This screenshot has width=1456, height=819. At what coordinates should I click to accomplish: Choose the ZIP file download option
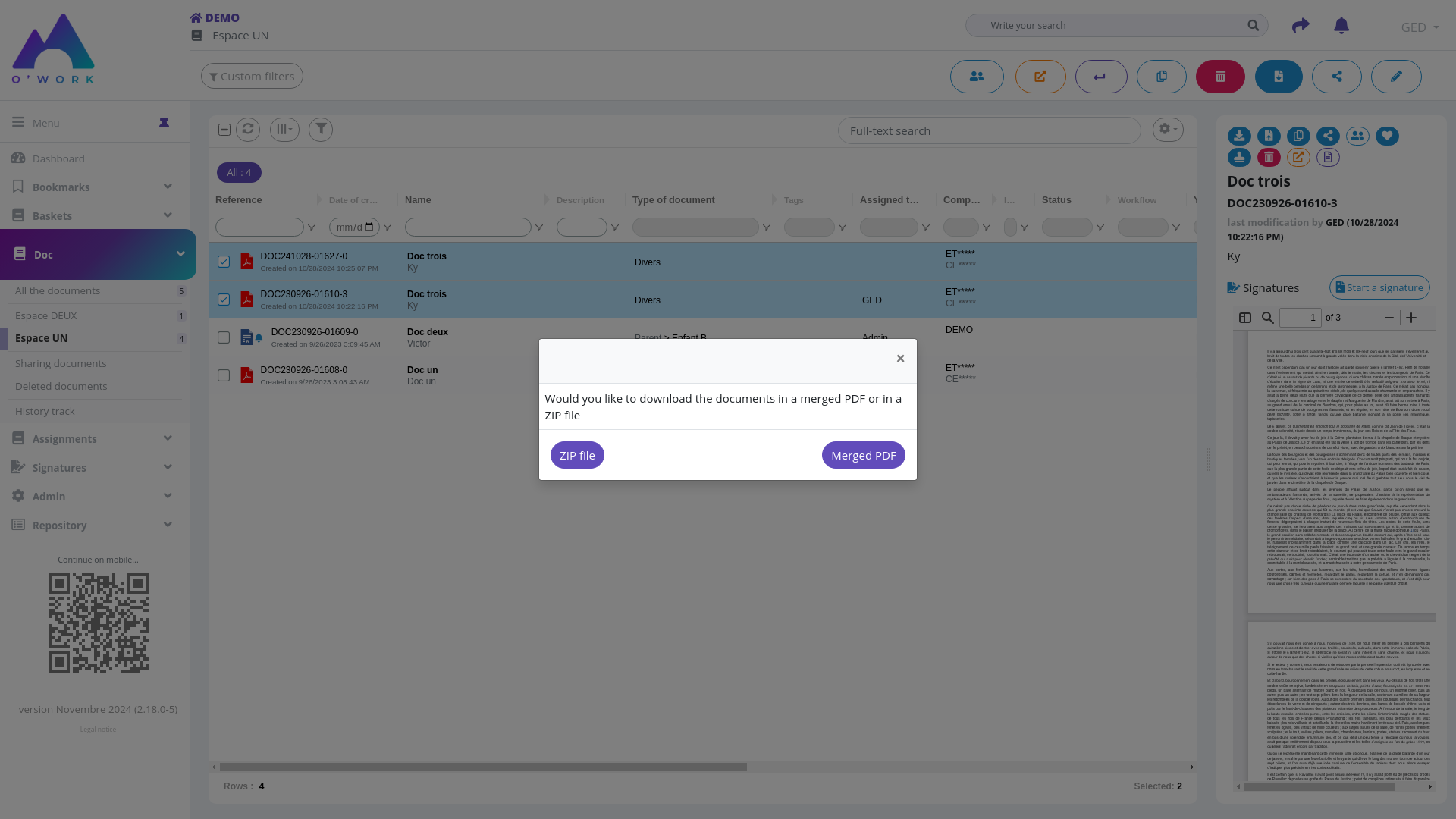[577, 455]
